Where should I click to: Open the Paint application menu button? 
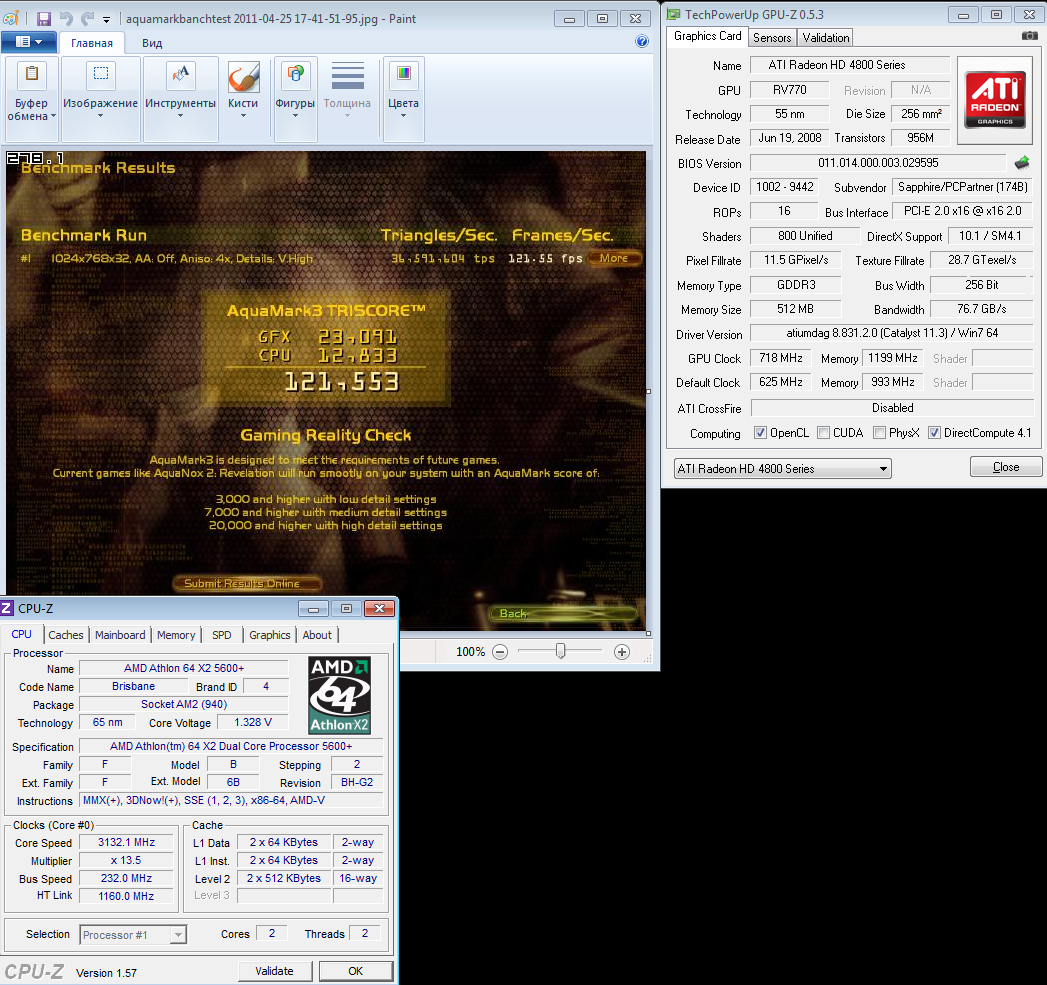pyautogui.click(x=28, y=42)
